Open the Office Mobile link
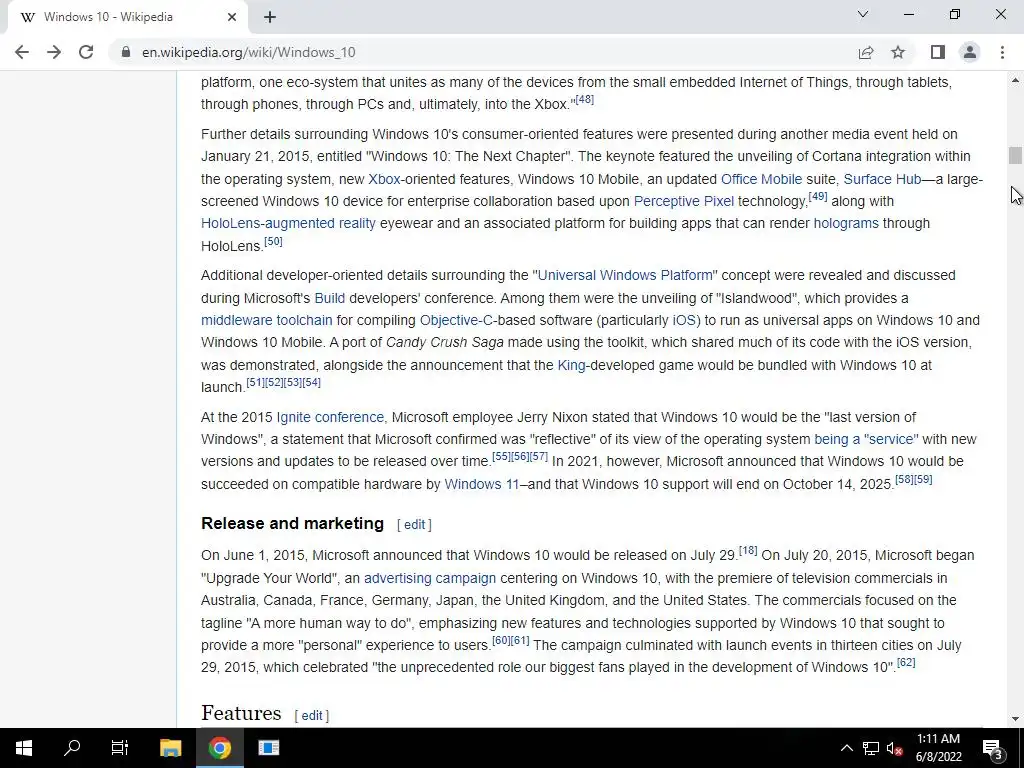The height and width of the screenshot is (768, 1024). 761,179
